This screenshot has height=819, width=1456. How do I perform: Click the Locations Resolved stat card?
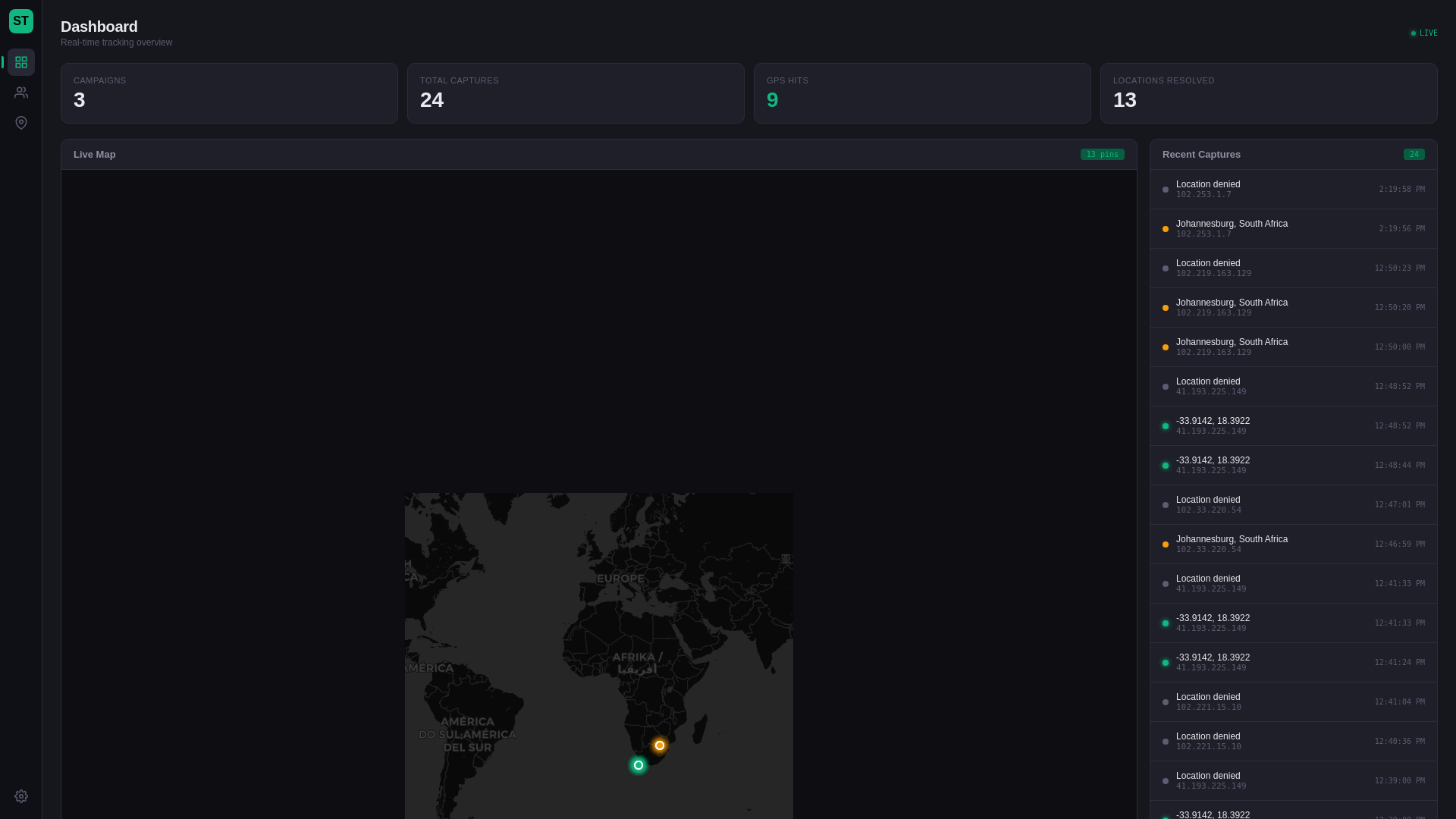pos(1269,93)
